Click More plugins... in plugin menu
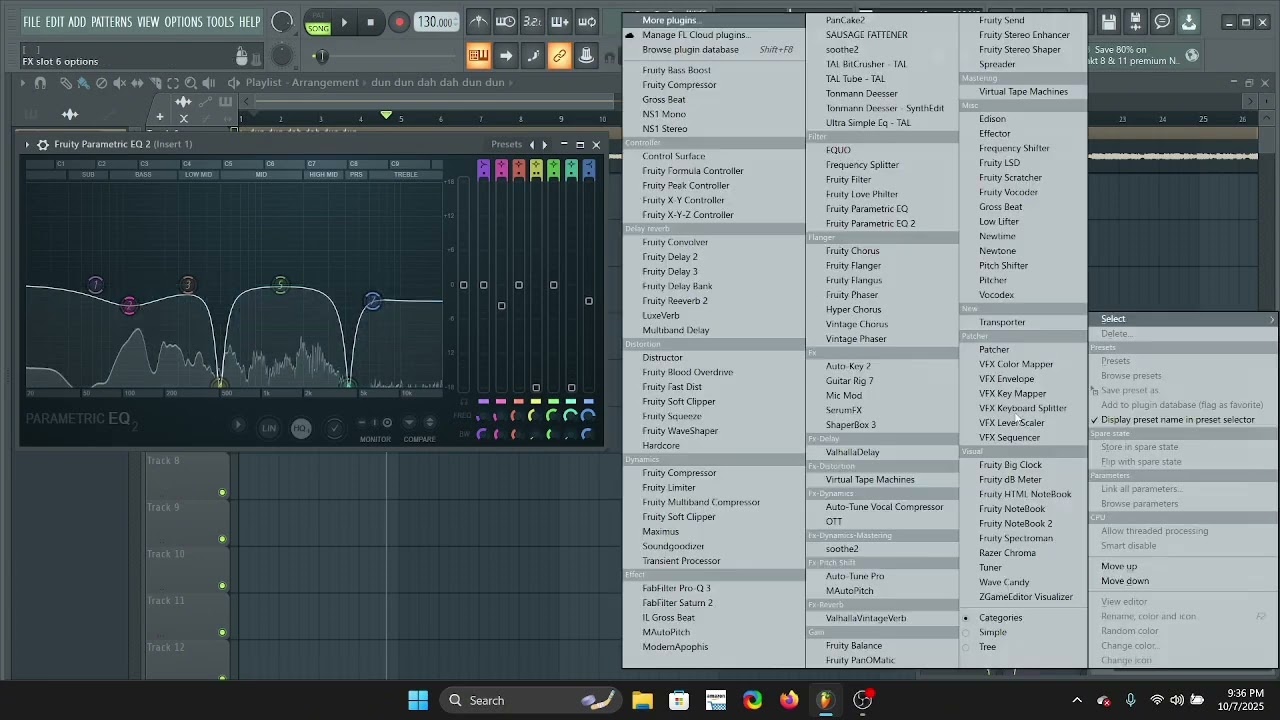Viewport: 1280px width, 720px height. click(670, 20)
